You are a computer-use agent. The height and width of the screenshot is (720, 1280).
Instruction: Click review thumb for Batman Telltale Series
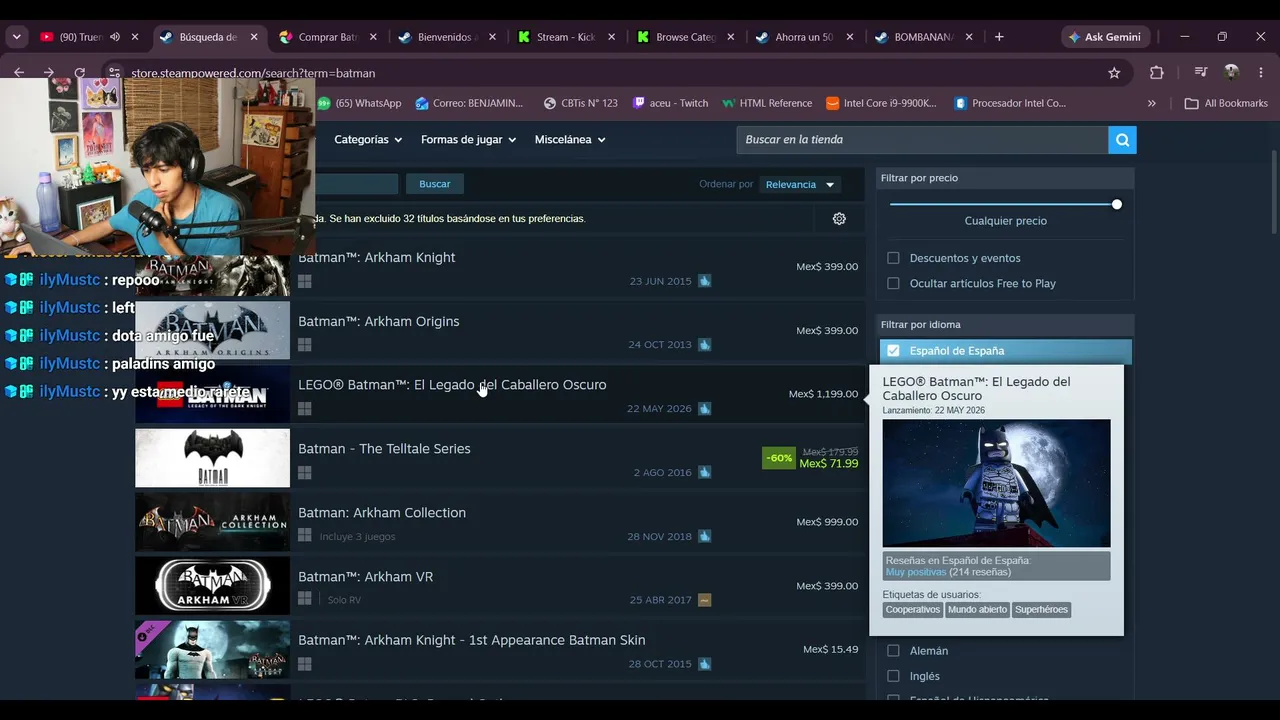(x=705, y=473)
